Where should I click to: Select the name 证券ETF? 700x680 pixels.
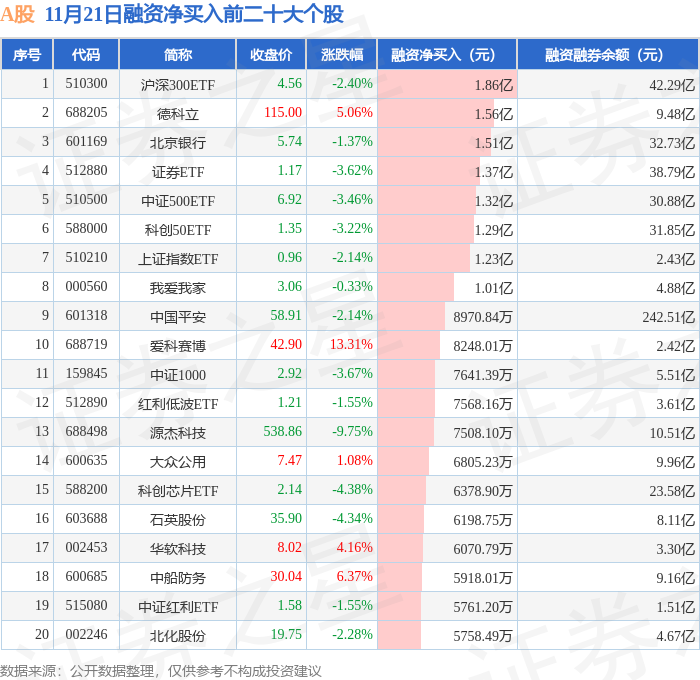[x=178, y=172]
